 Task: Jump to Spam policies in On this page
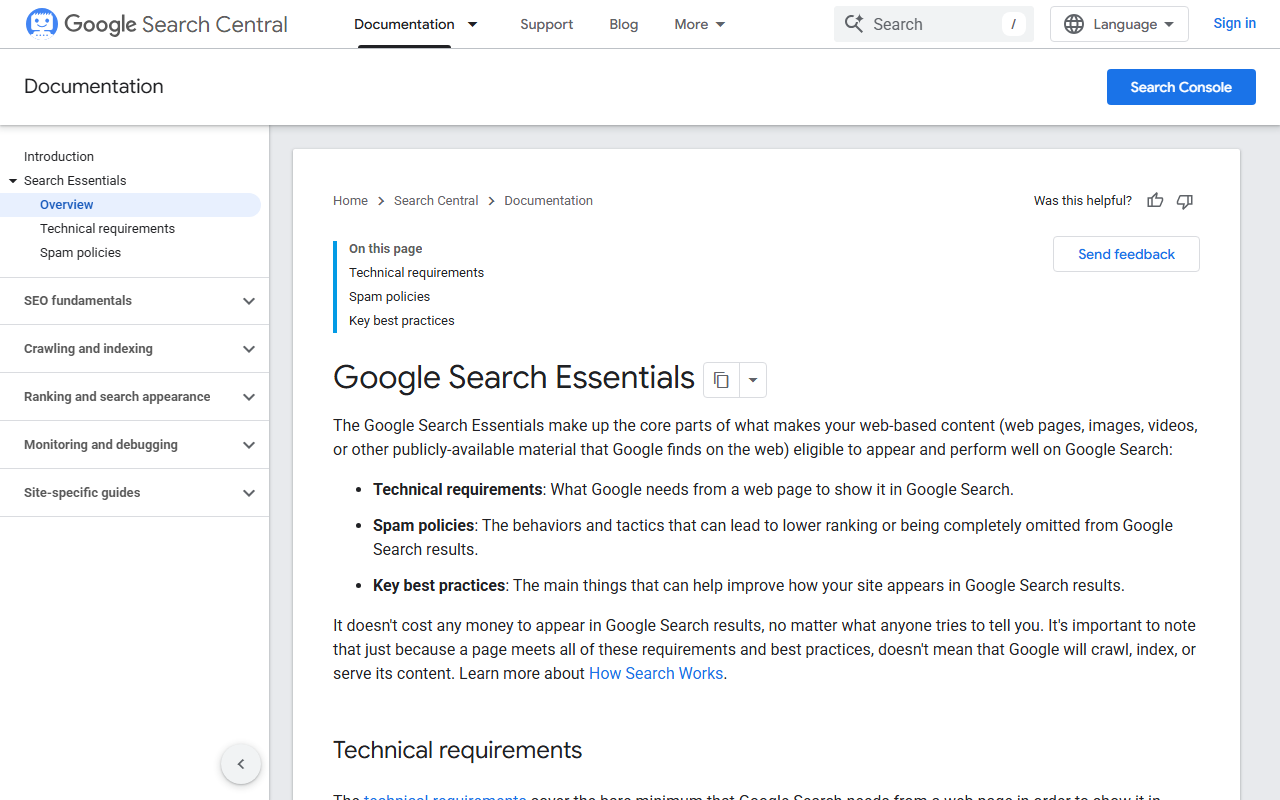pos(389,297)
